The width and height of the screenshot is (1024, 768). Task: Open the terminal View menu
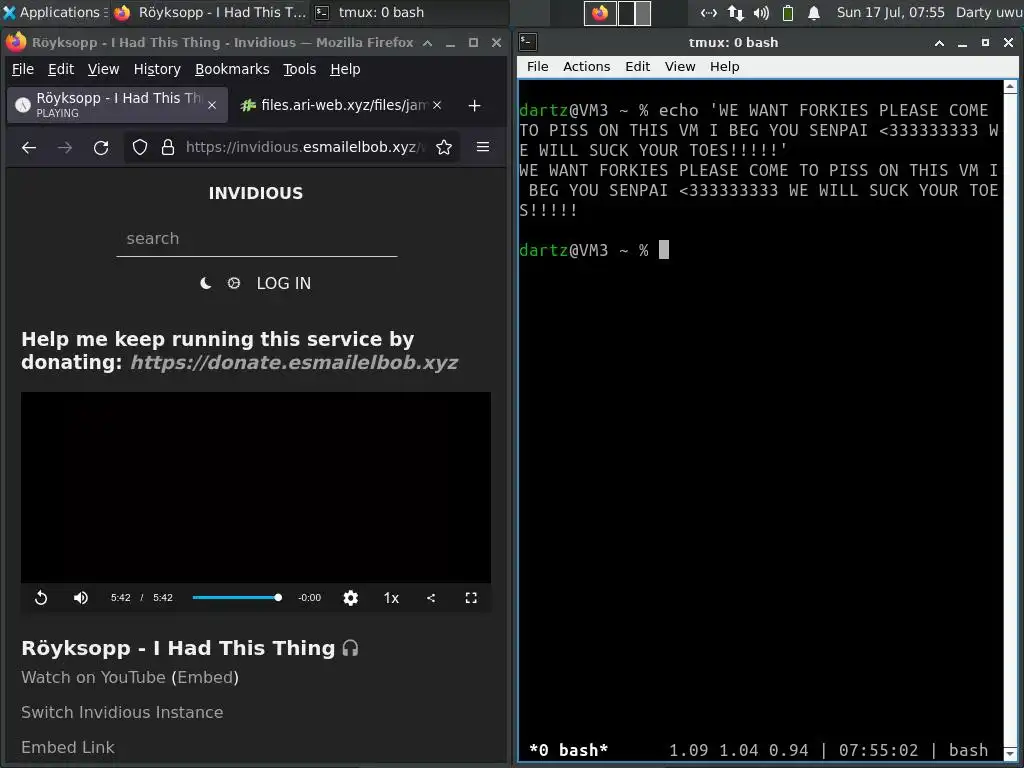[680, 67]
